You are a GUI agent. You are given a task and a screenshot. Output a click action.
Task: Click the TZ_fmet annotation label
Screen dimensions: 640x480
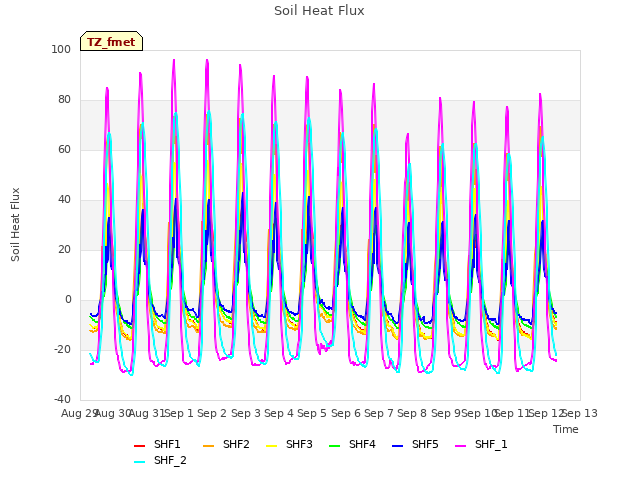tap(111, 42)
